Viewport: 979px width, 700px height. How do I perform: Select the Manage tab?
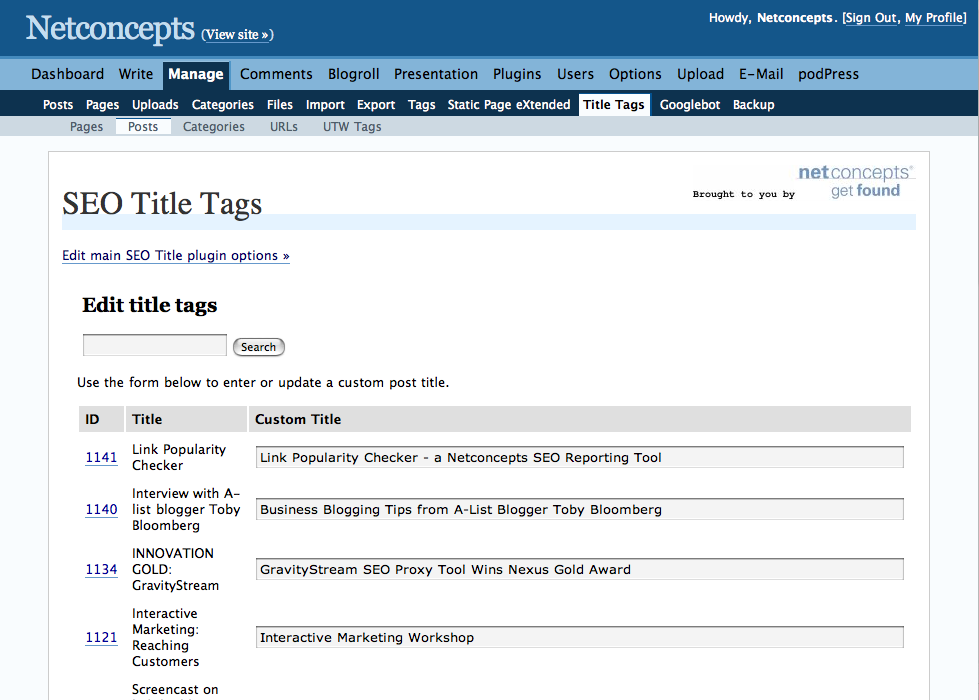(196, 75)
